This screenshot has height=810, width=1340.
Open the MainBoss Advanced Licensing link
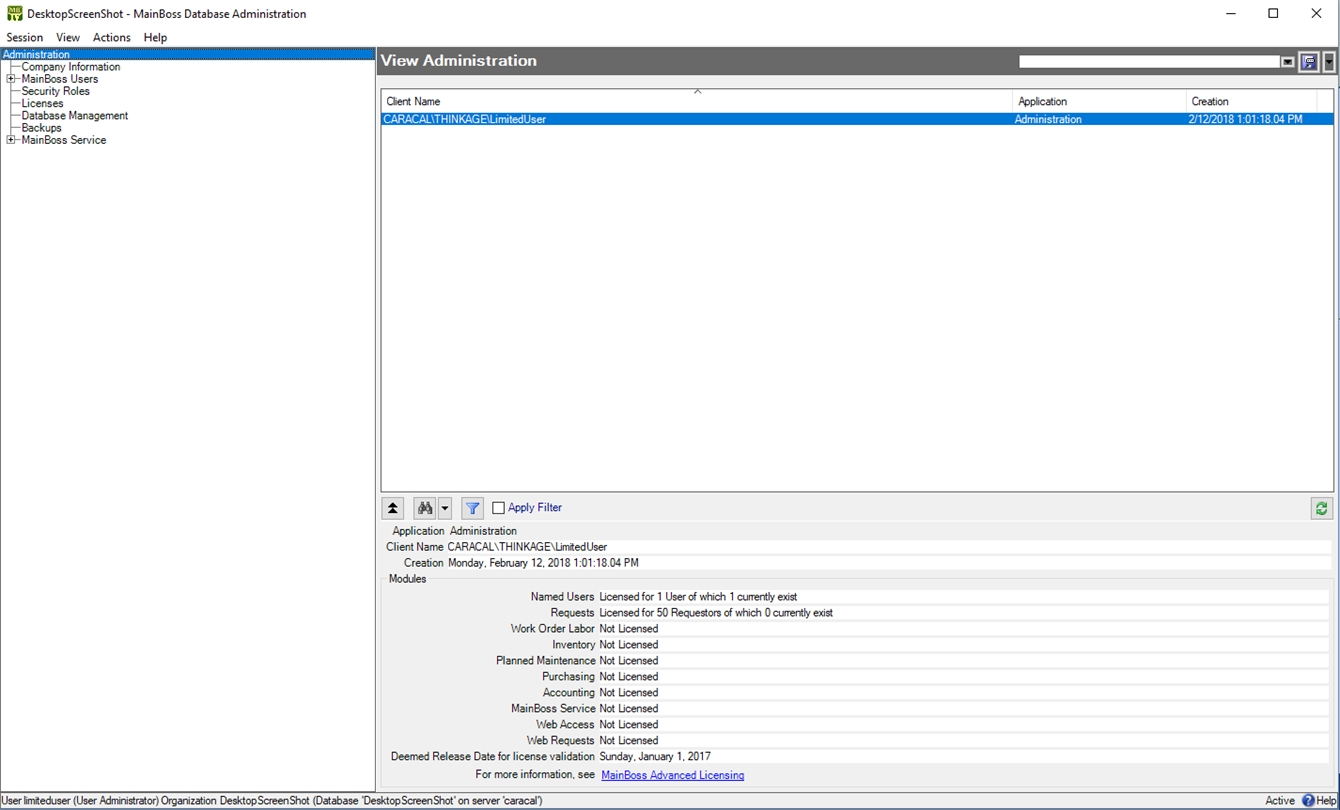[673, 775]
